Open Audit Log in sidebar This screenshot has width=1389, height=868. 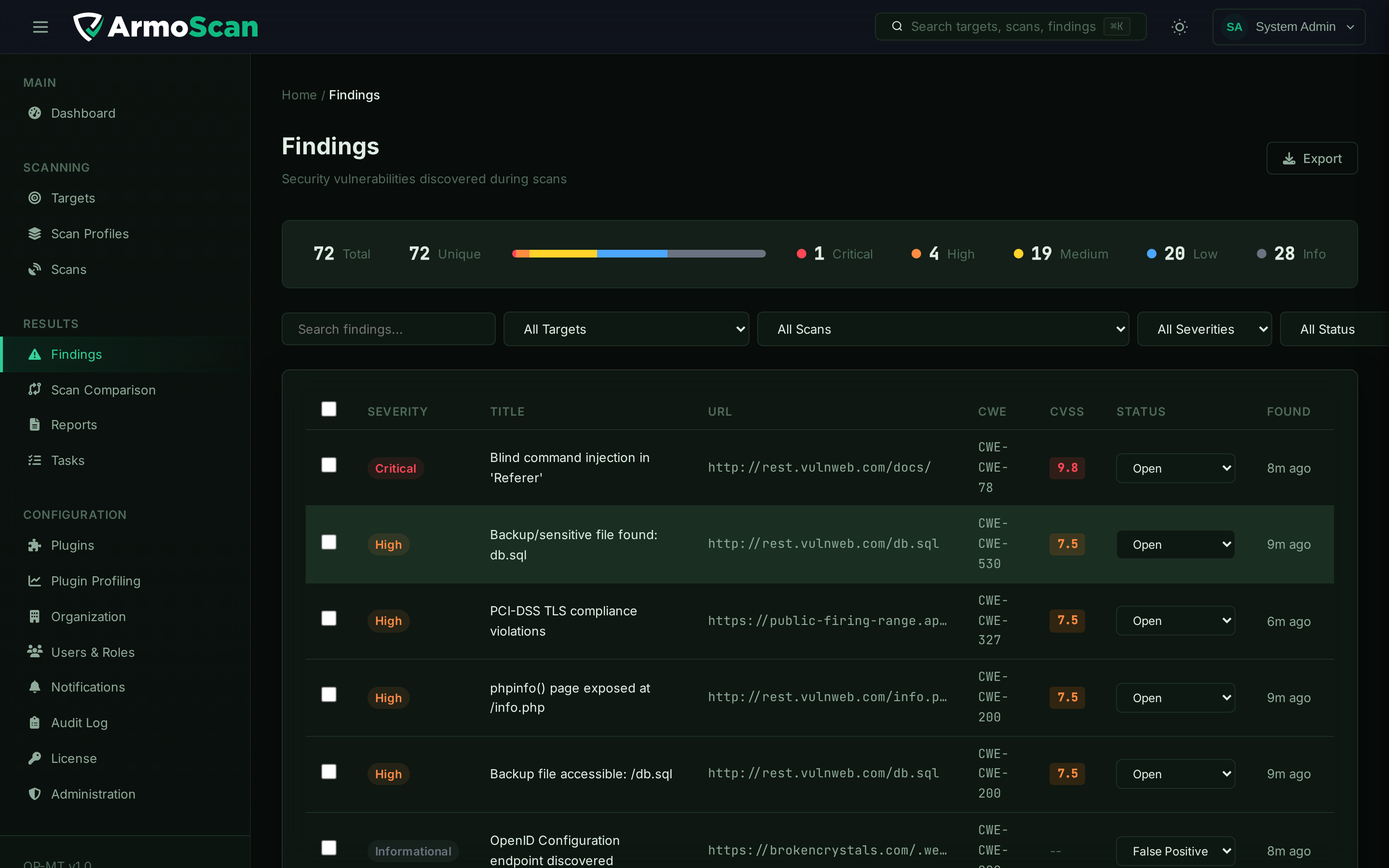coord(125,723)
